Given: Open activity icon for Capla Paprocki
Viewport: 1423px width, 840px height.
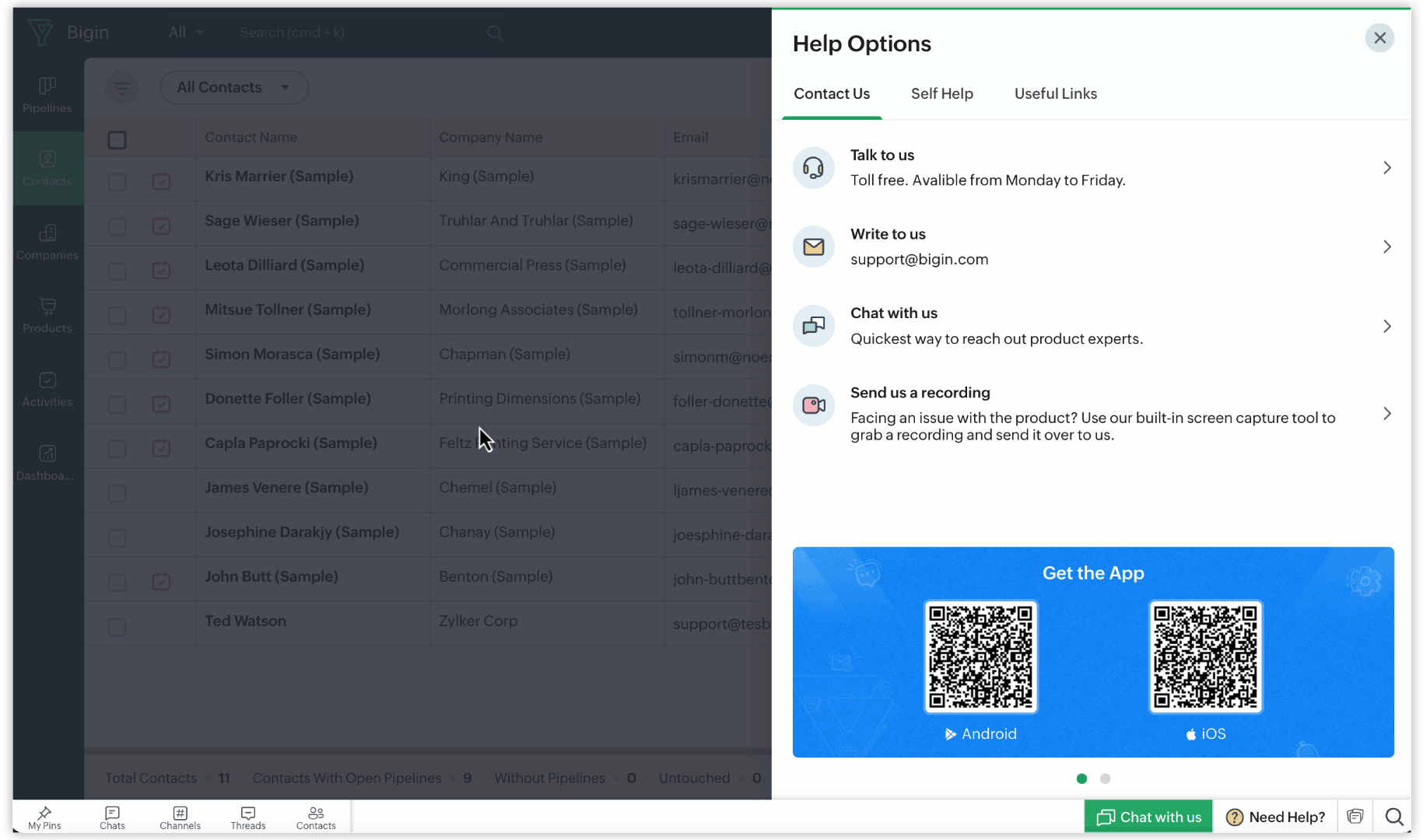Looking at the screenshot, I should pyautogui.click(x=161, y=448).
